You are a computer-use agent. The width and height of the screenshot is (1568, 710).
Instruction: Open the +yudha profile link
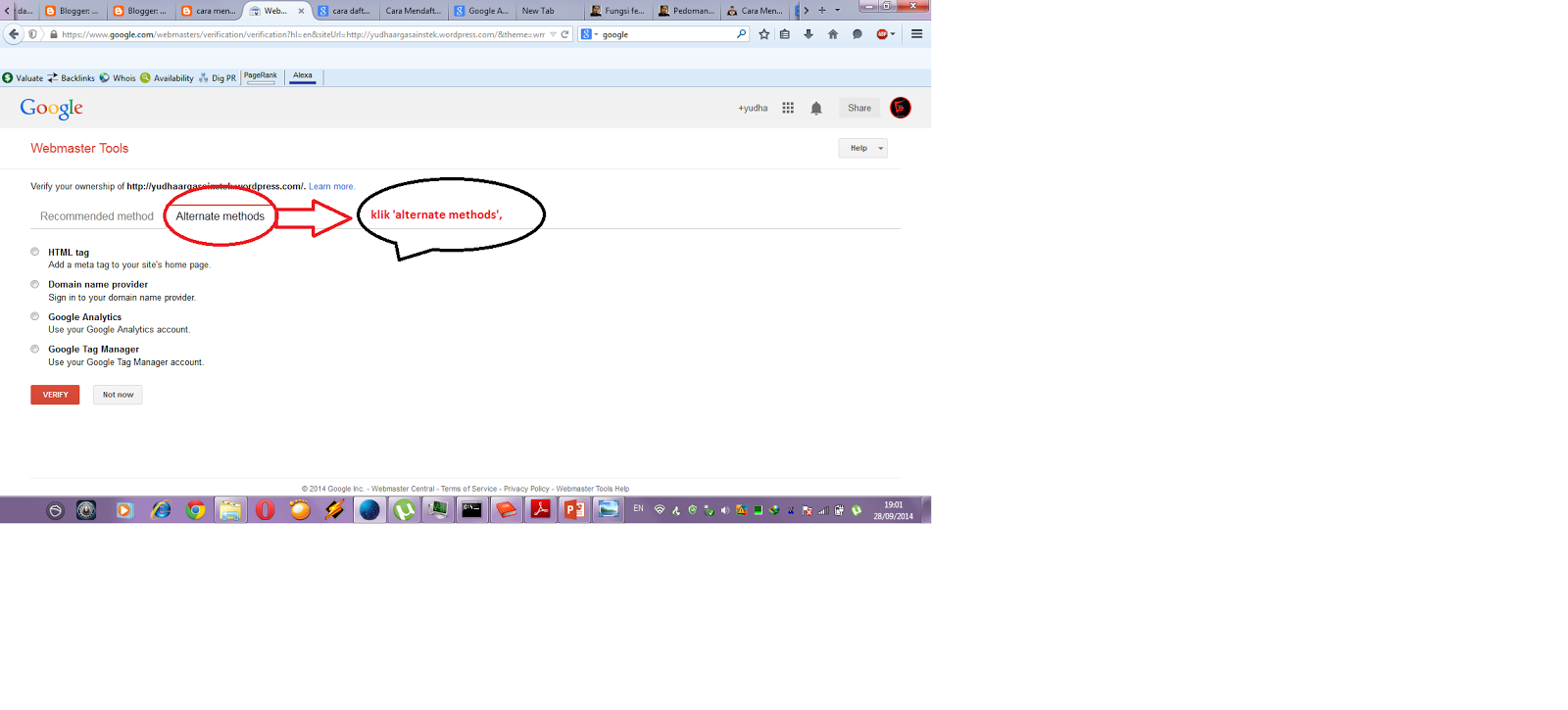(753, 108)
